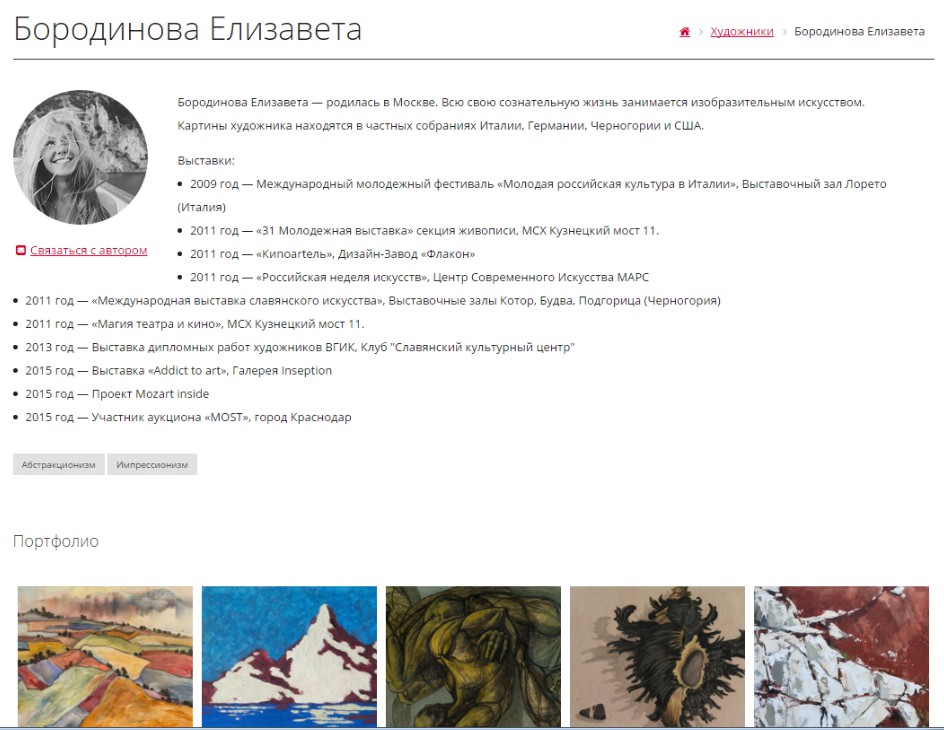944x730 pixels.
Task: Click the envelope icon beside Связаться с автором
Action: tap(21, 250)
